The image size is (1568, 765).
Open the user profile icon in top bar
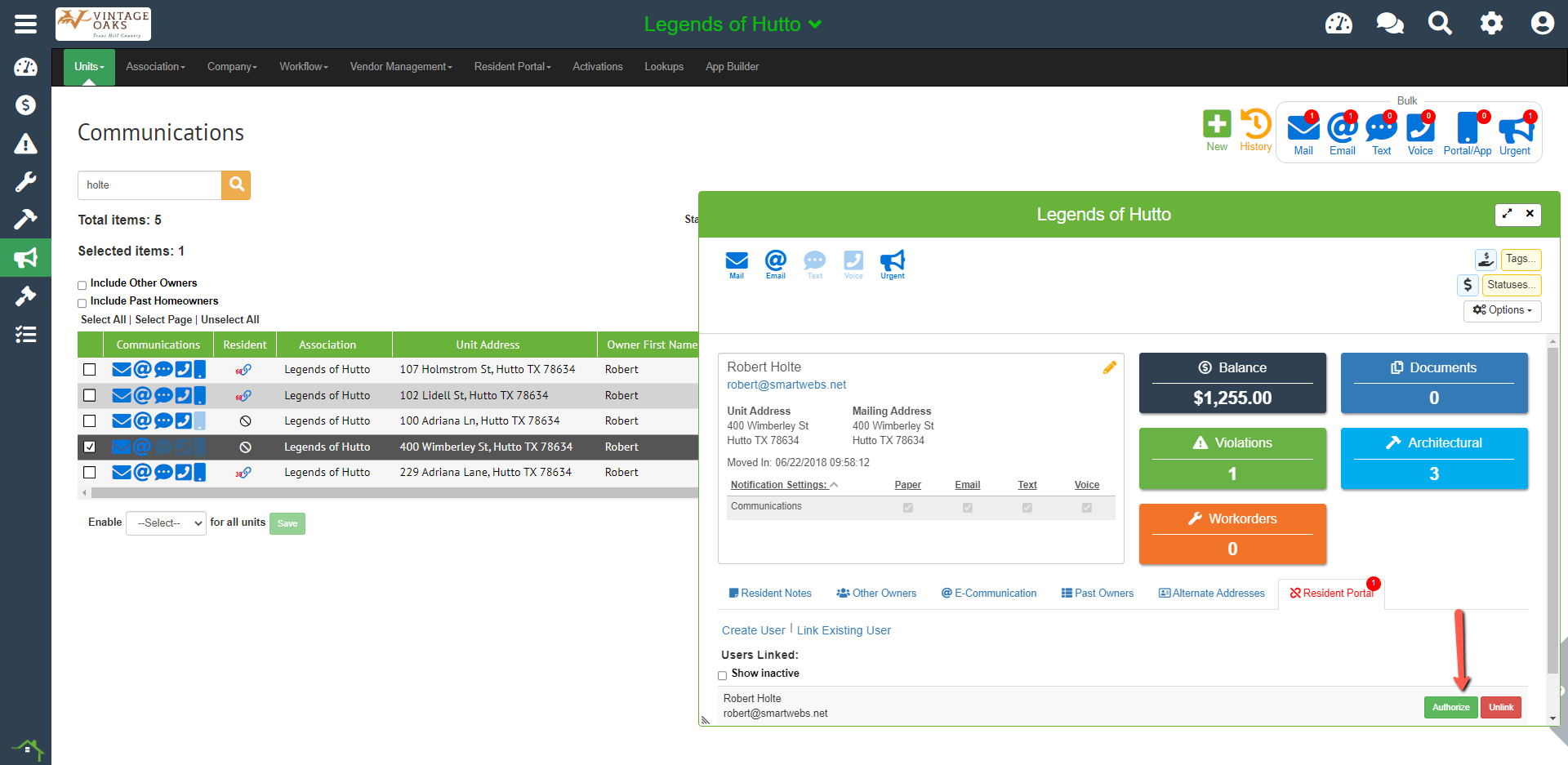point(1542,23)
